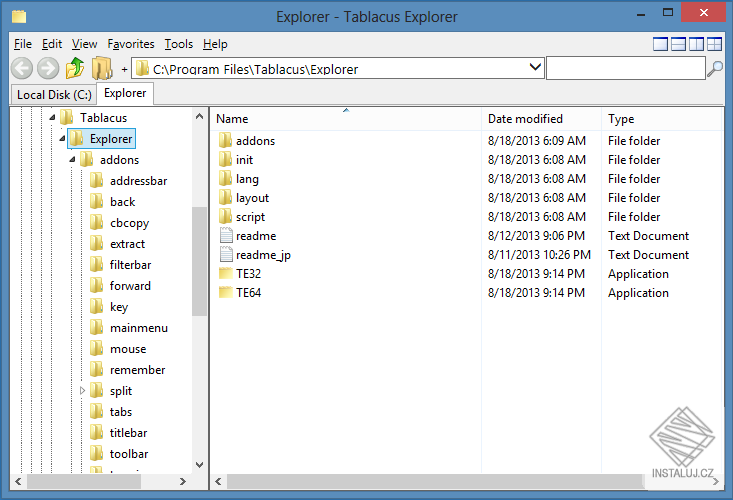Open the View menu
The width and height of the screenshot is (733, 500).
[x=85, y=44]
